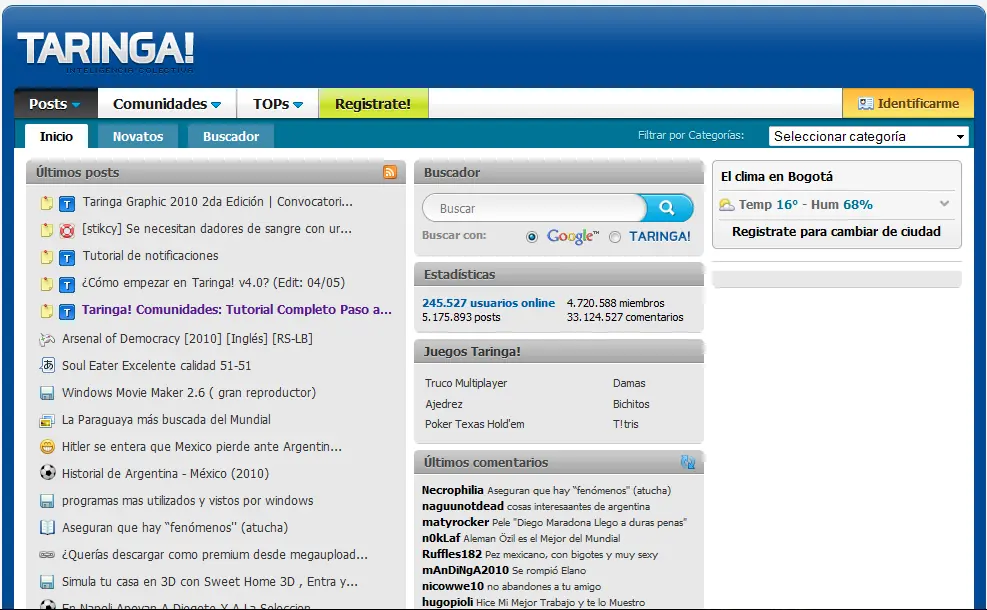The width and height of the screenshot is (987, 610).
Task: Click the Identificarme button
Action: click(908, 104)
